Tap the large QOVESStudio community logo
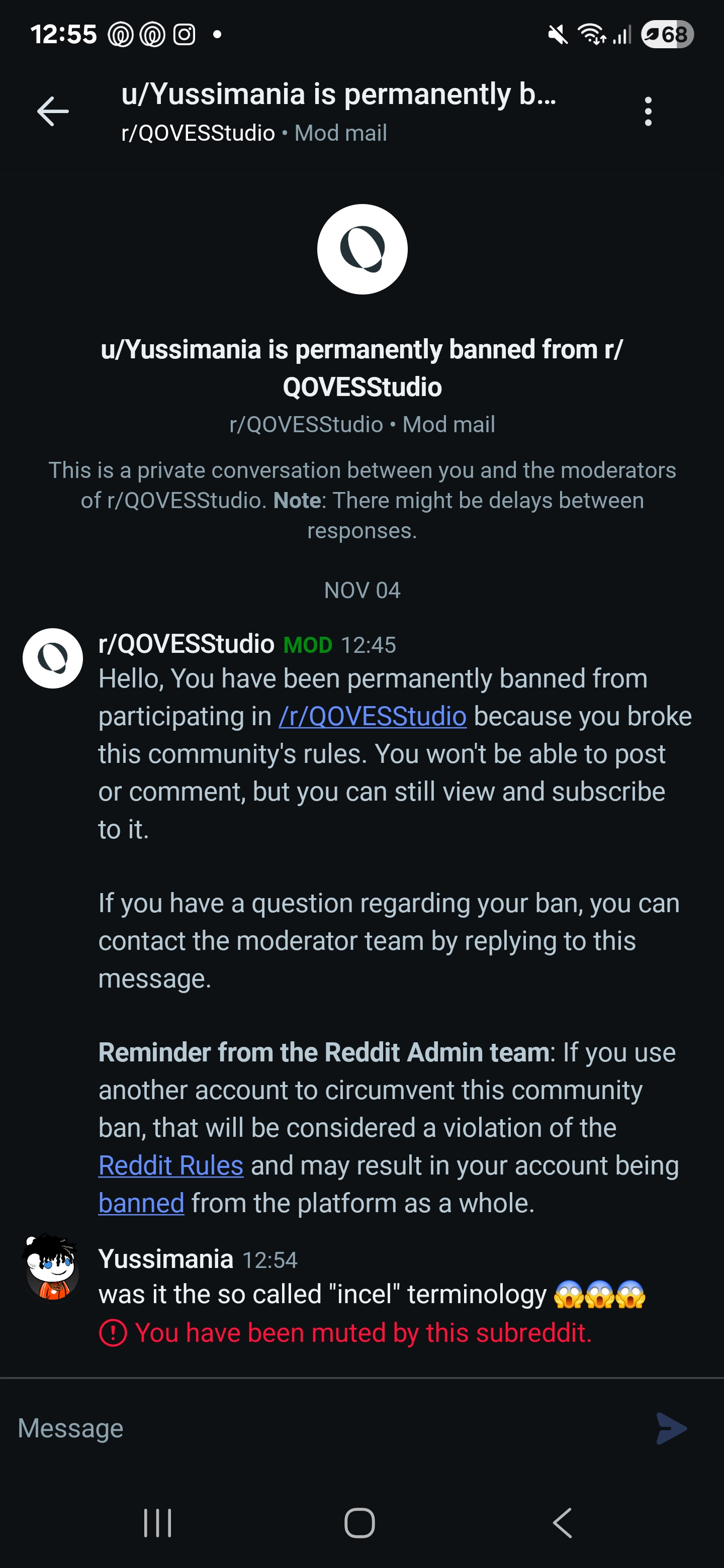The image size is (724, 1568). point(363,249)
